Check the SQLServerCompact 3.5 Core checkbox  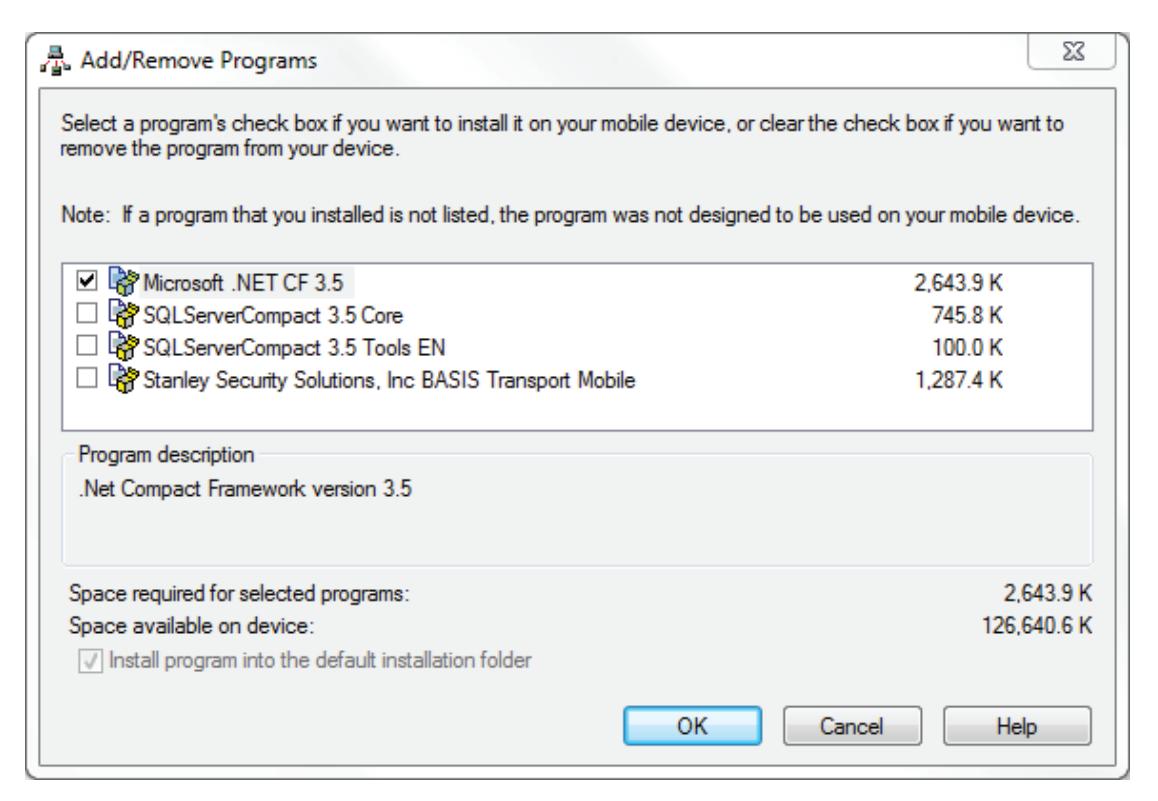click(87, 313)
